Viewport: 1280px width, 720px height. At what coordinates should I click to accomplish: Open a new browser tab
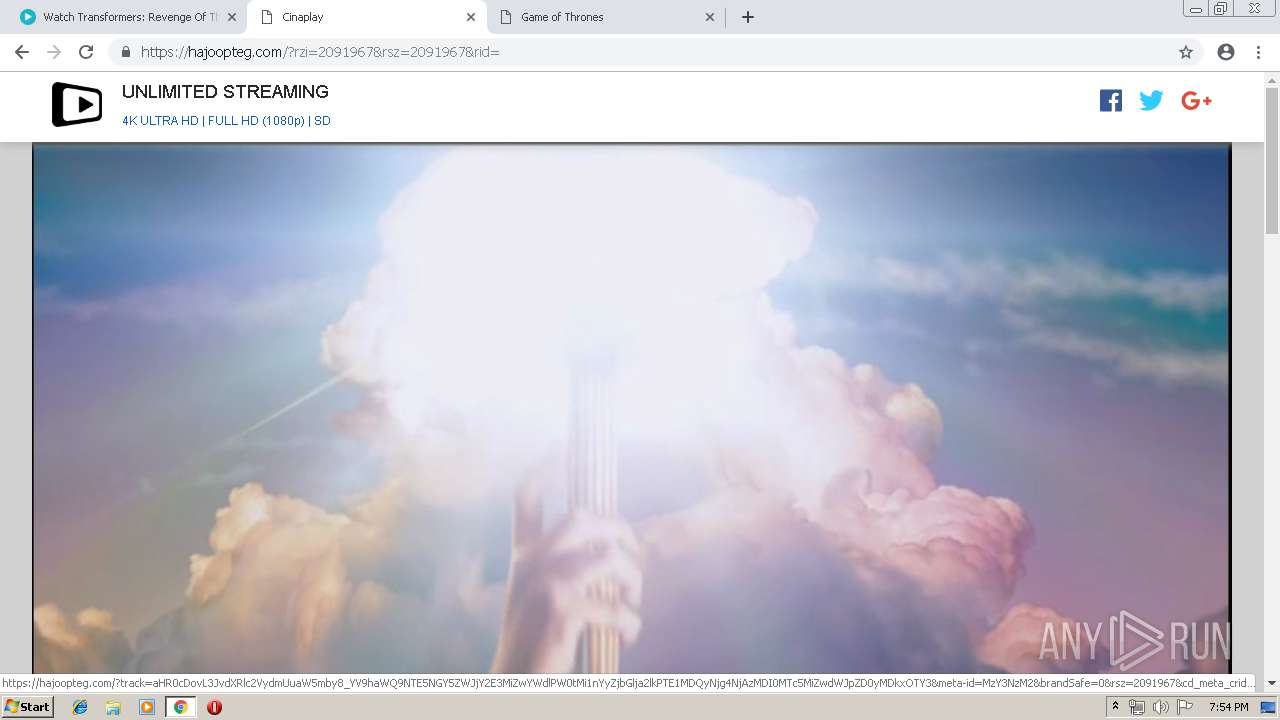click(747, 17)
